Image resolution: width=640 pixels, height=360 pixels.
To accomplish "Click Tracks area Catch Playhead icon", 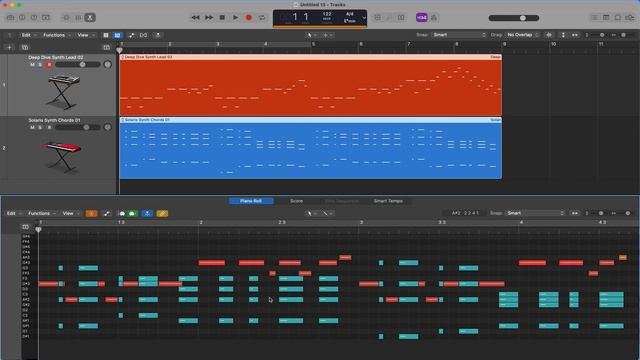I will pyautogui.click(x=158, y=35).
